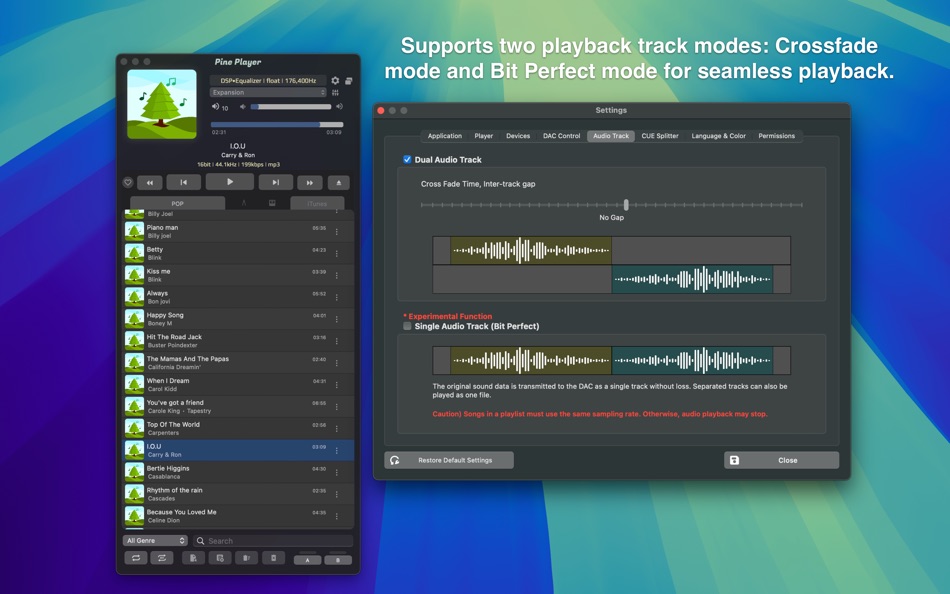Click the Cross Fade Time slider handle
This screenshot has height=594, width=950.
coord(626,205)
